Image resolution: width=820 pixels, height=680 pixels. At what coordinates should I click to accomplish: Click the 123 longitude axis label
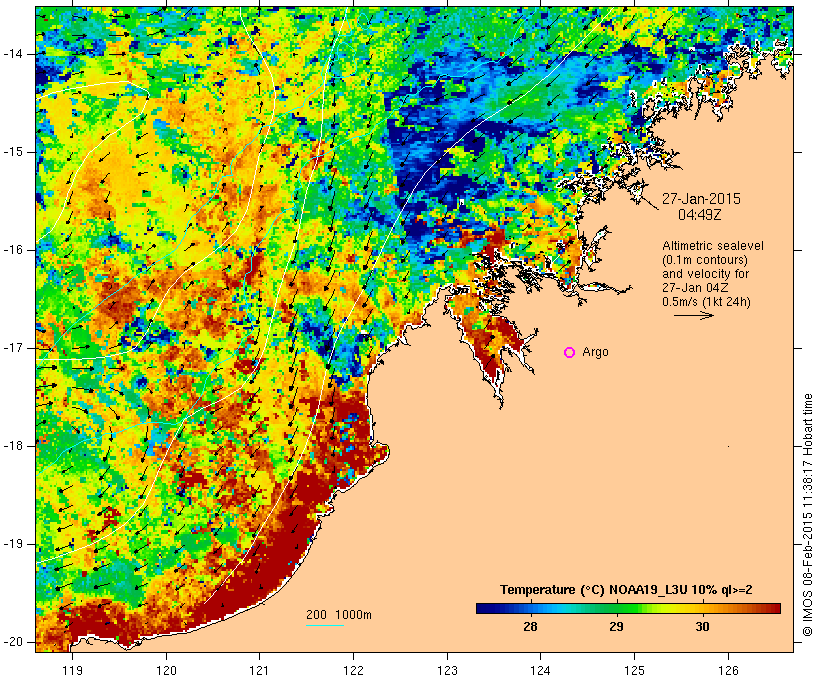pos(447,671)
